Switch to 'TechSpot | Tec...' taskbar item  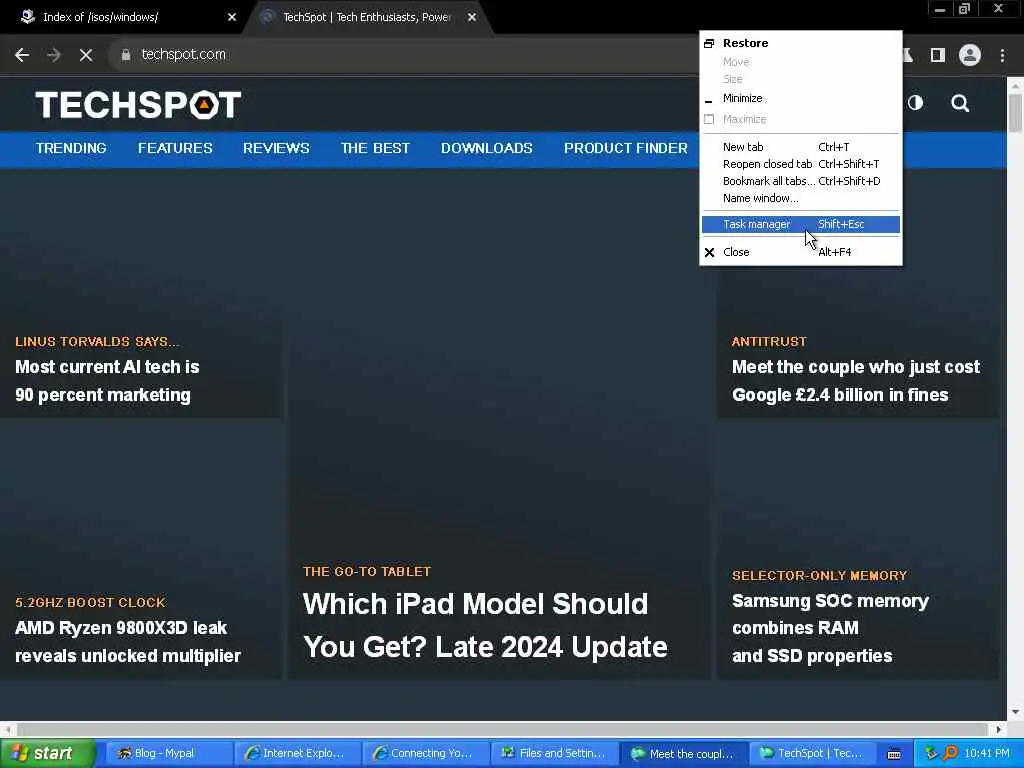(812, 754)
